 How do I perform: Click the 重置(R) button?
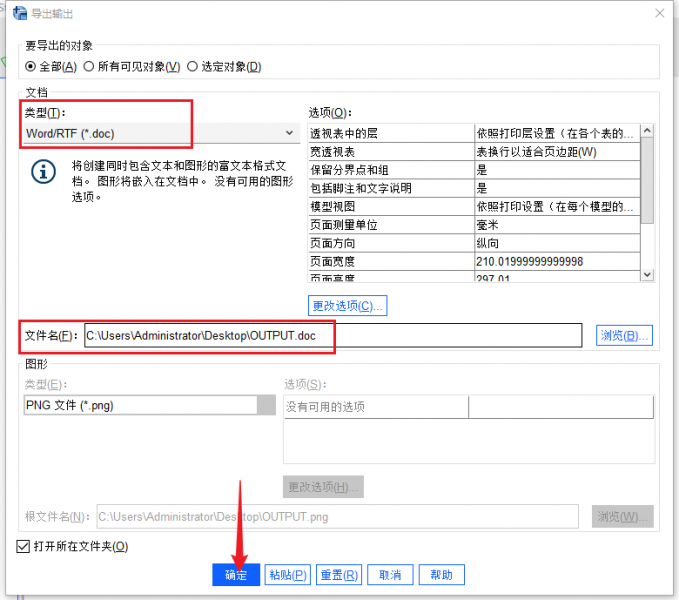[x=339, y=574]
